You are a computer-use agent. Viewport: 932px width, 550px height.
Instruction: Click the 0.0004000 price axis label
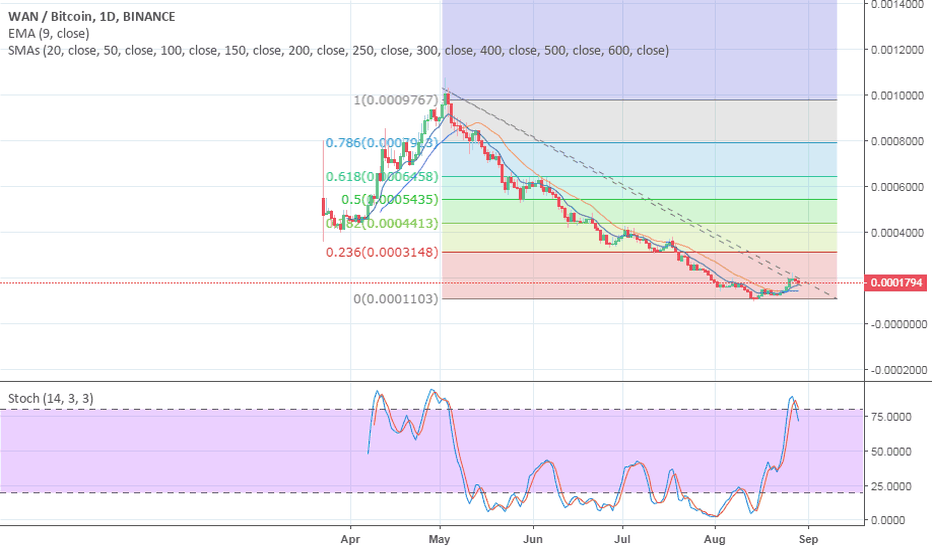pyautogui.click(x=898, y=232)
